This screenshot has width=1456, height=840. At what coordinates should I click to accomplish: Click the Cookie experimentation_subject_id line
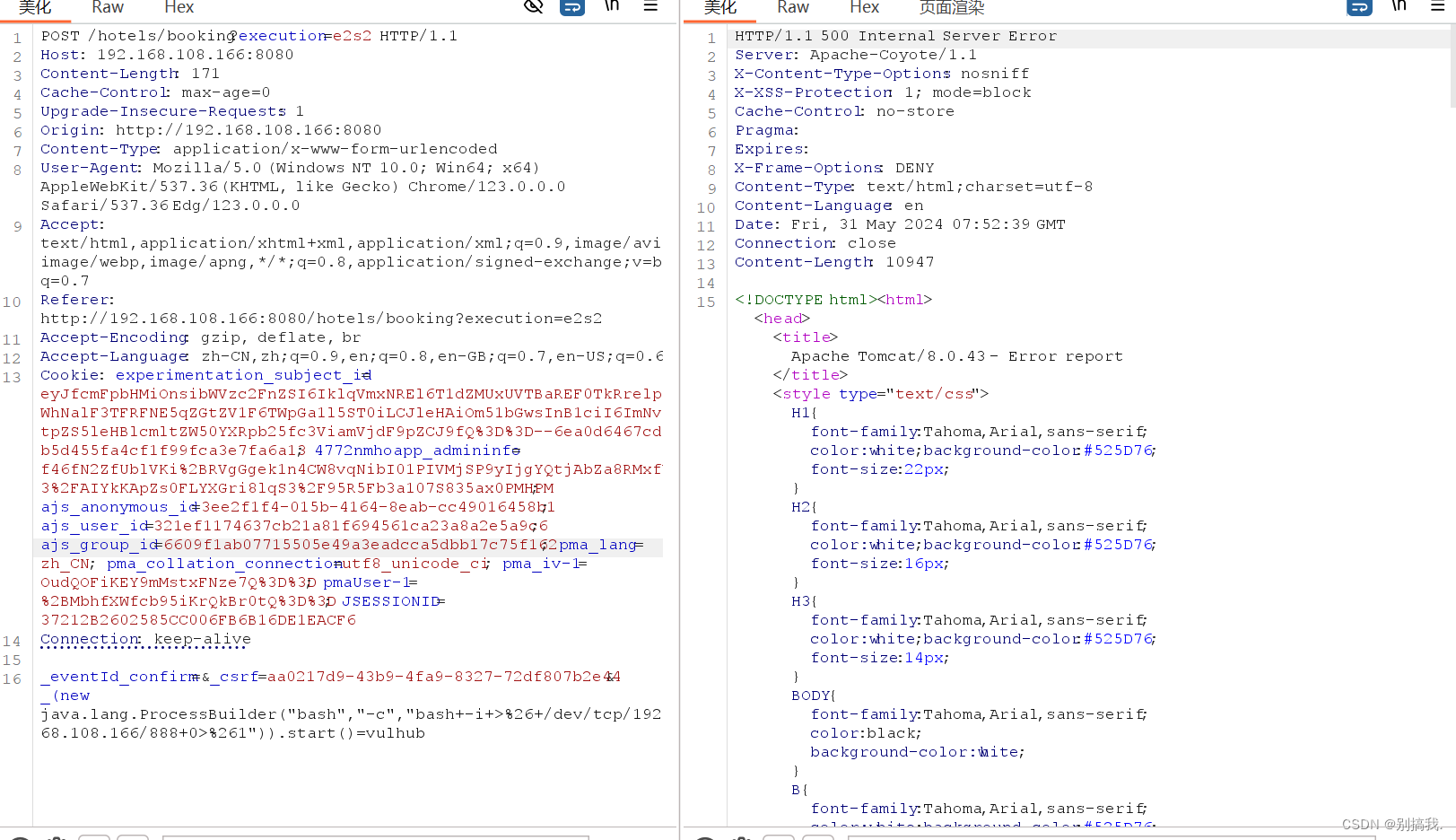tap(206, 375)
